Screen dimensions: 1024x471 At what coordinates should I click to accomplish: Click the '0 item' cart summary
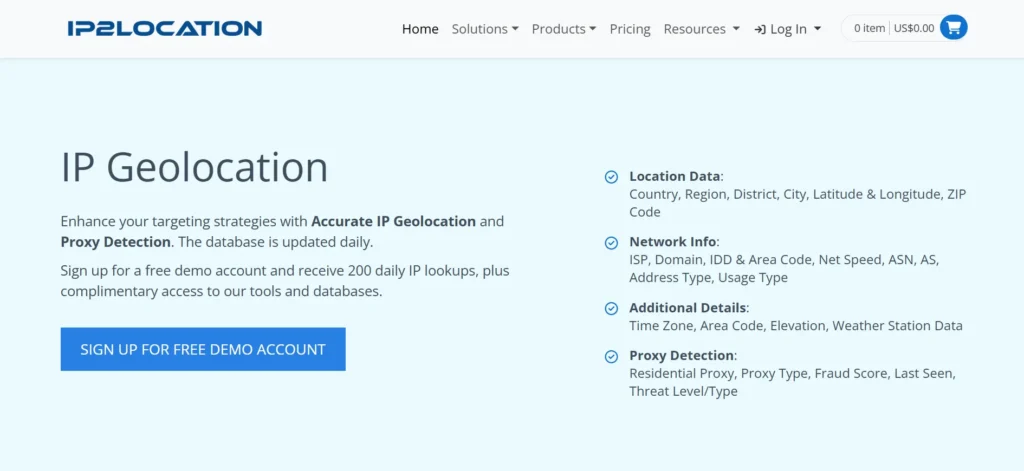[869, 28]
